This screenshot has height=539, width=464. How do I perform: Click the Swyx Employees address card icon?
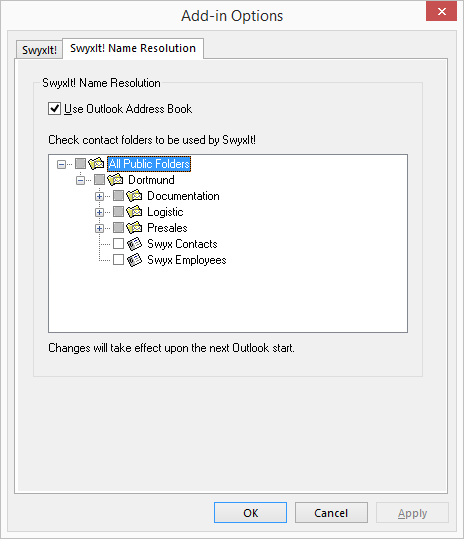coord(134,260)
